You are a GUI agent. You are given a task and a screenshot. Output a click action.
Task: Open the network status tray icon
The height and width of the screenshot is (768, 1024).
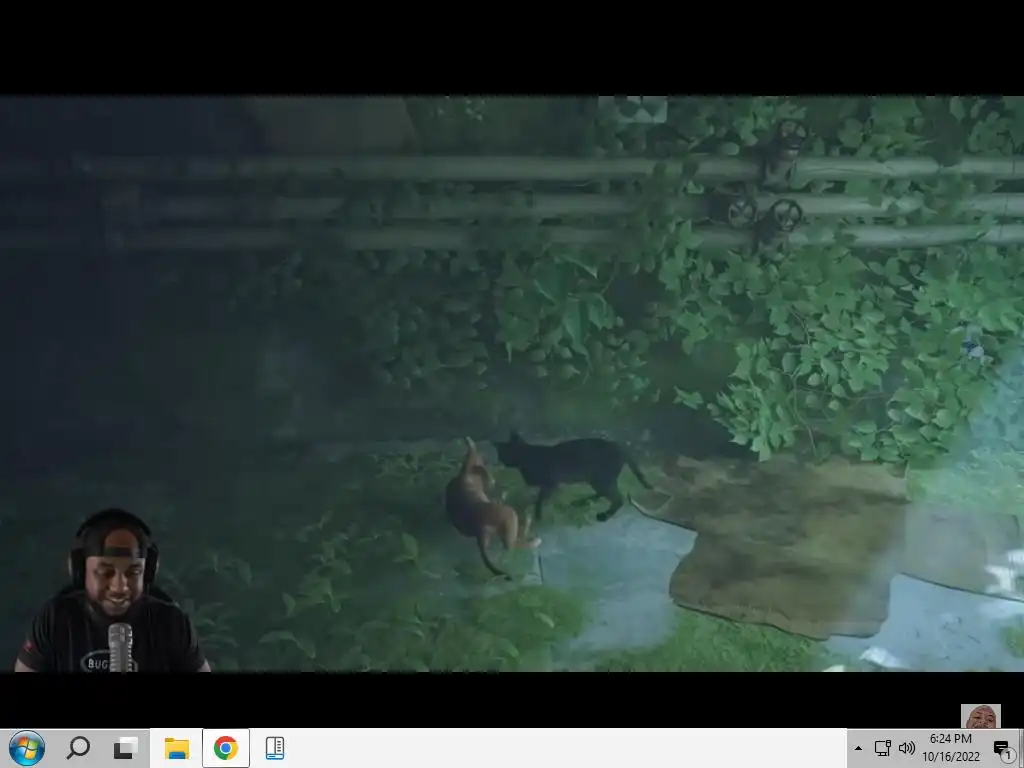coord(882,748)
